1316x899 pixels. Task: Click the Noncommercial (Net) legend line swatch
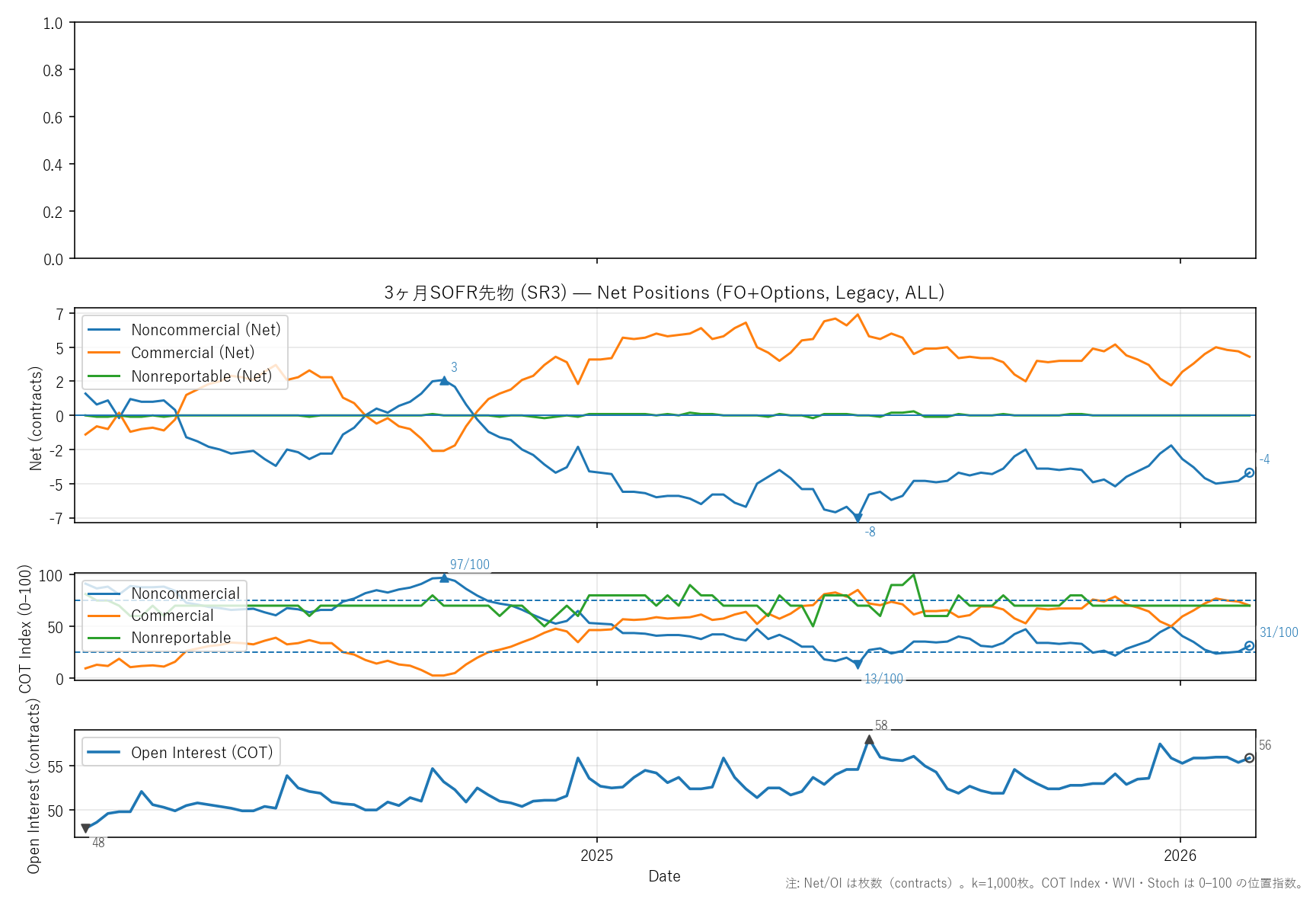click(x=104, y=330)
